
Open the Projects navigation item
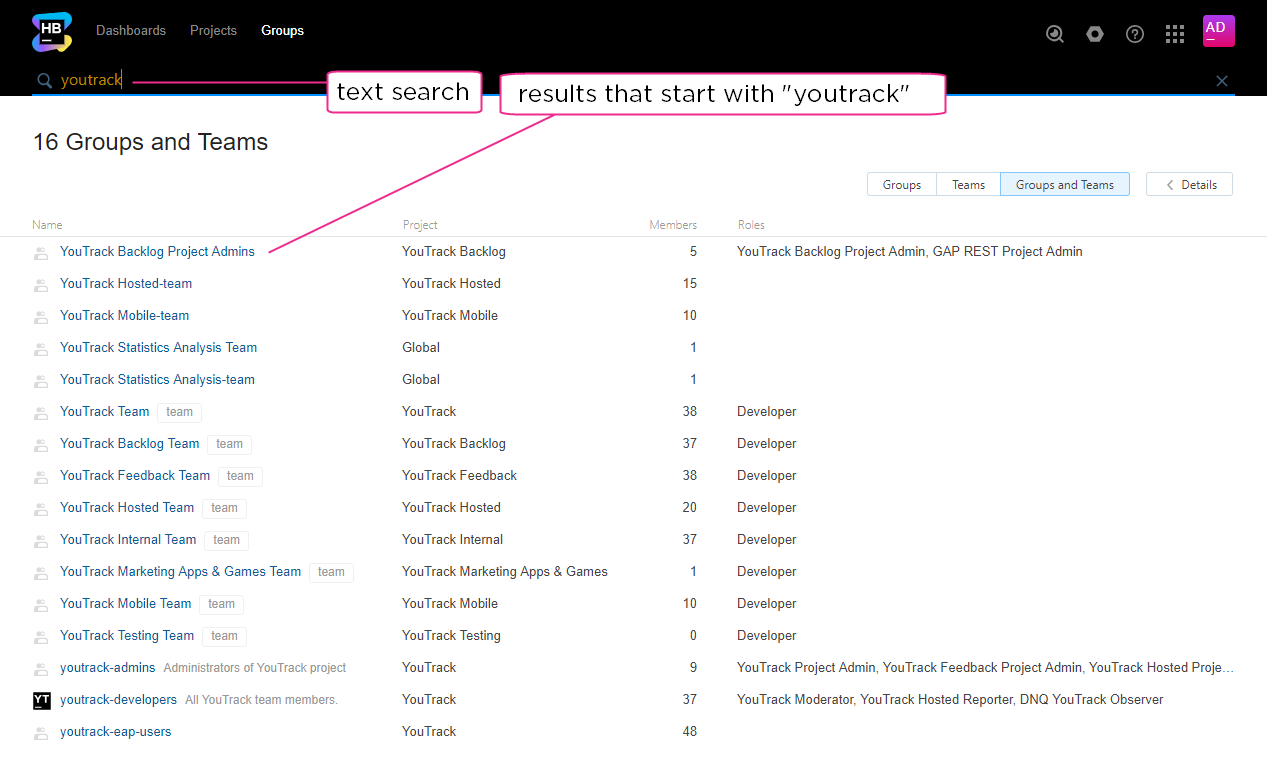pos(213,30)
